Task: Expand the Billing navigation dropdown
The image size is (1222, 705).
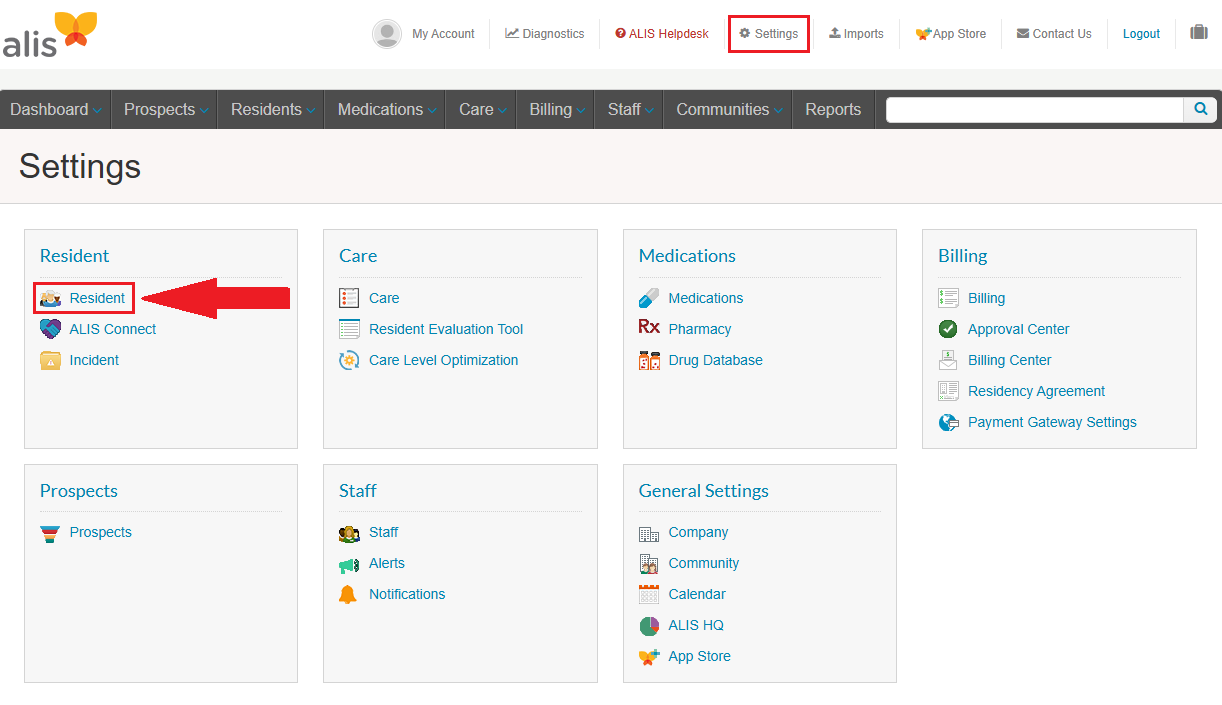Action: [x=557, y=110]
